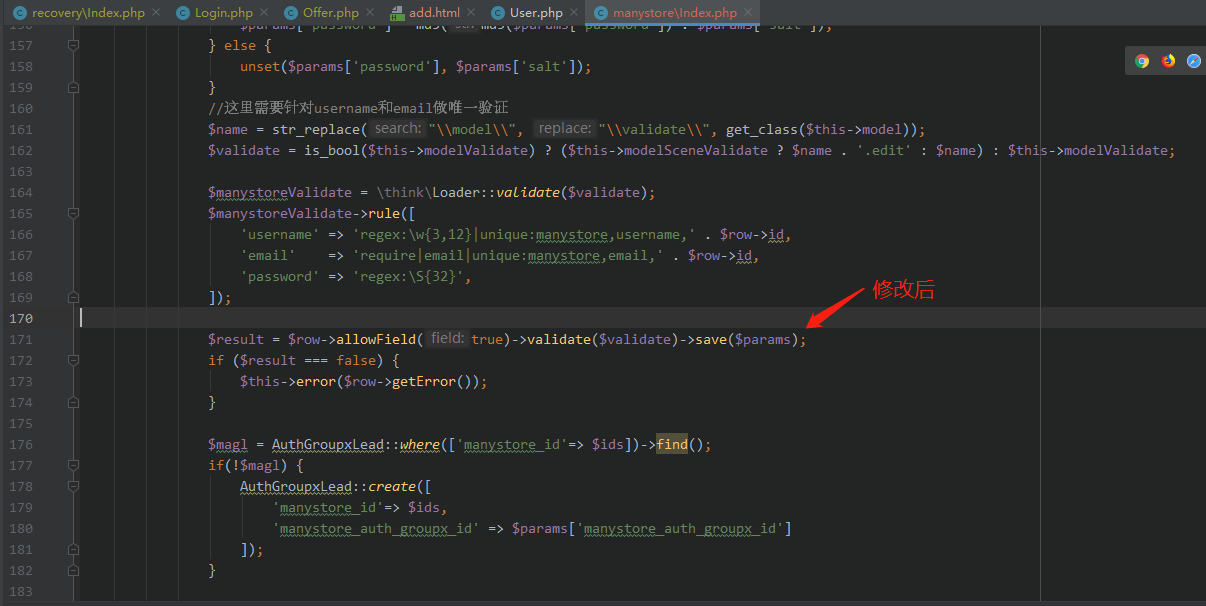The height and width of the screenshot is (606, 1206).
Task: Click the add.html file icon
Action: click(396, 13)
